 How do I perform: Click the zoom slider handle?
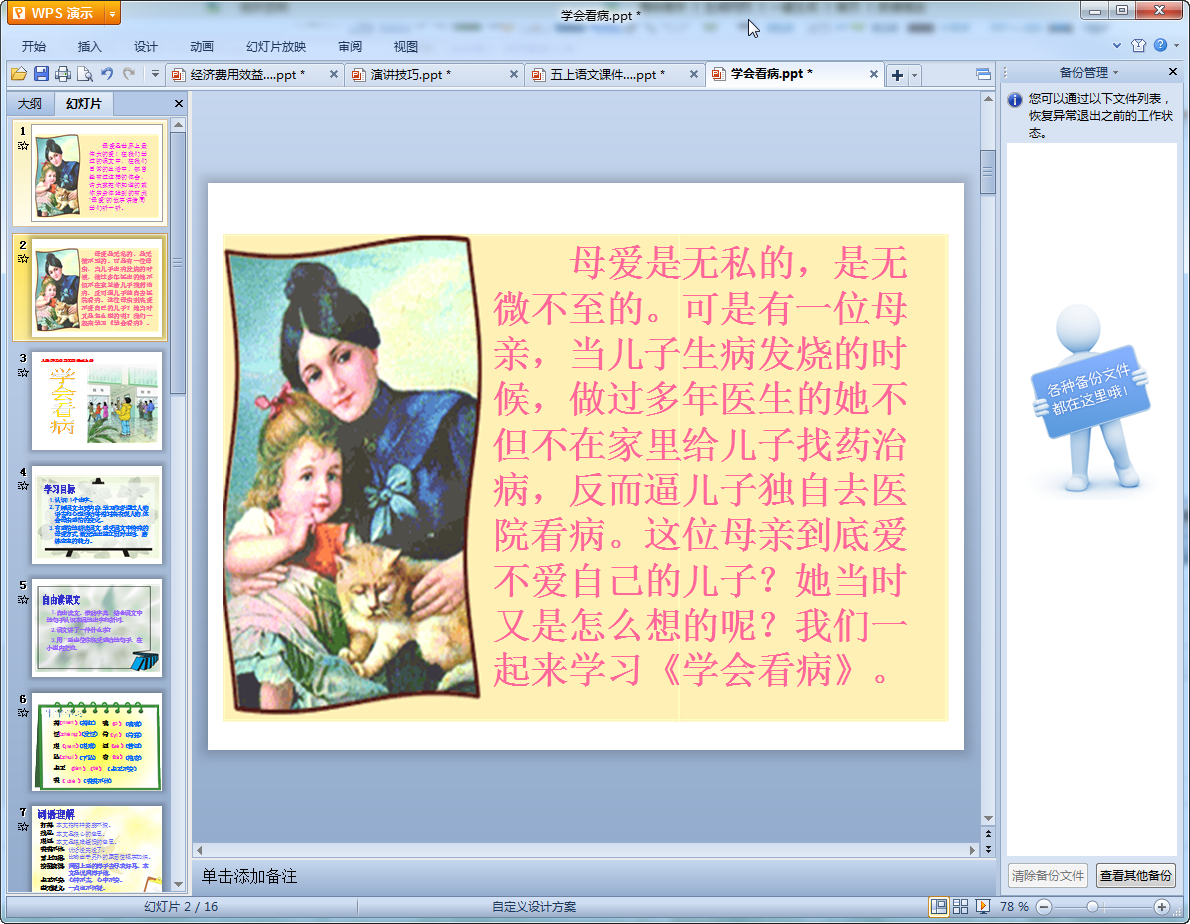click(1092, 907)
